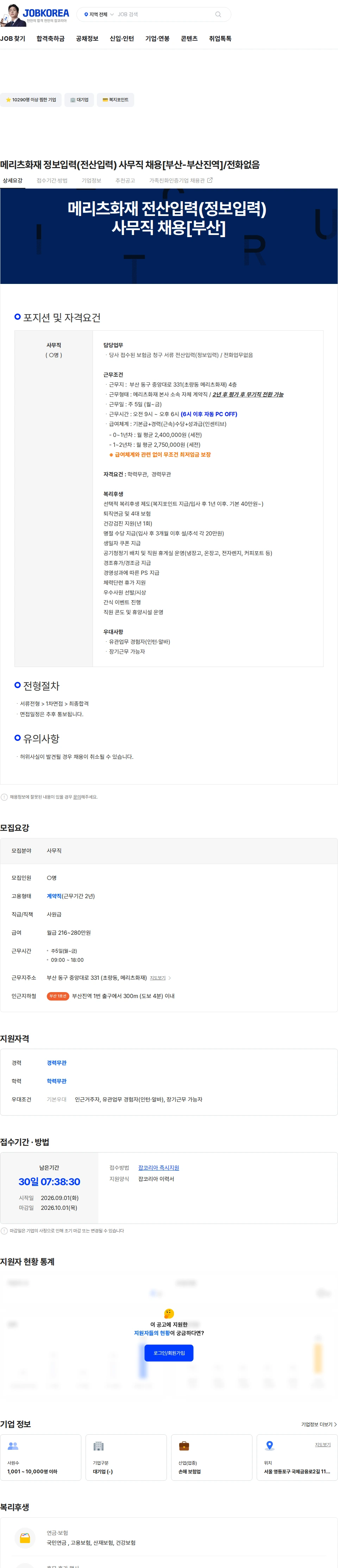This screenshot has height=1568, width=338.
Task: Click the 학력무관 link
Action: tap(57, 1081)
